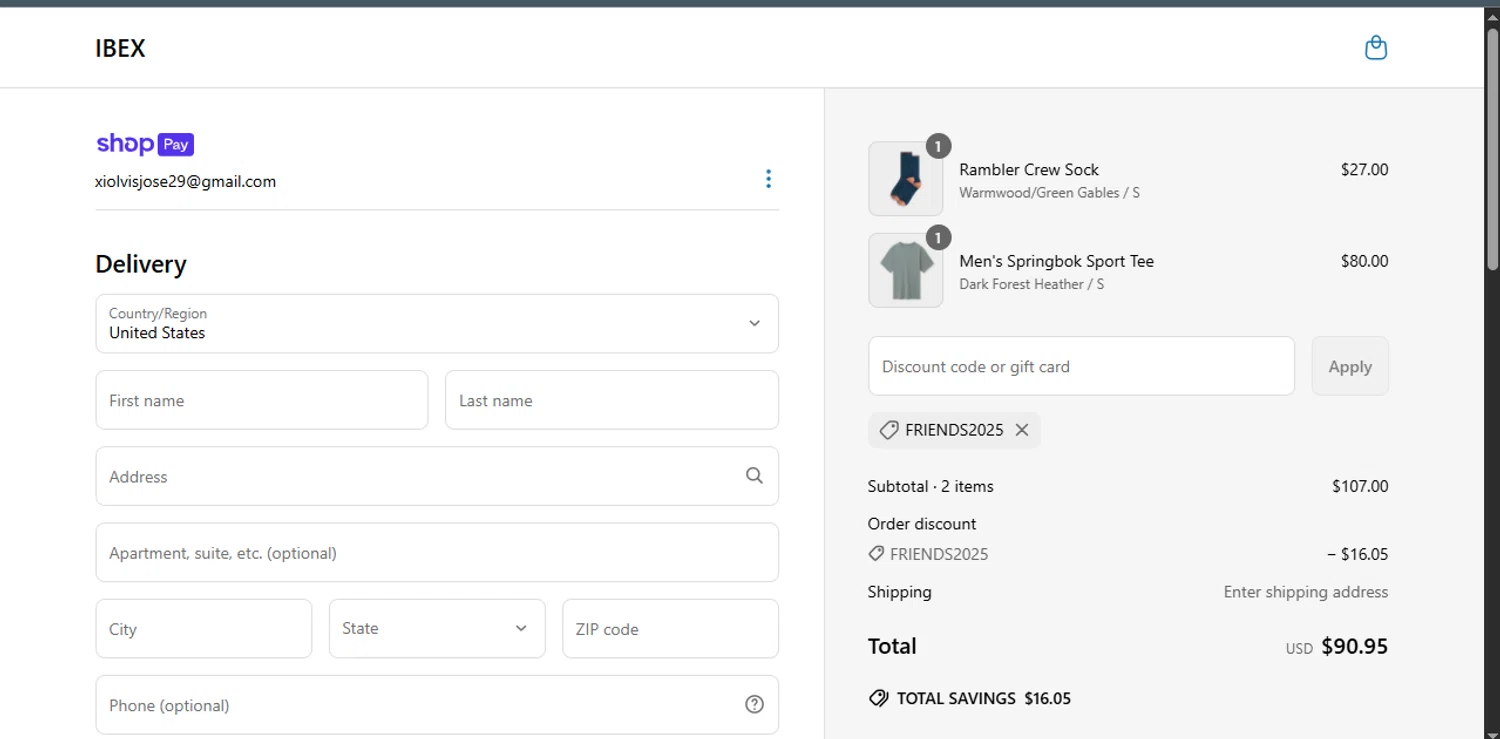The image size is (1500, 739).
Task: Click the email xiolvisjose29@gmail.com
Action: click(x=185, y=181)
